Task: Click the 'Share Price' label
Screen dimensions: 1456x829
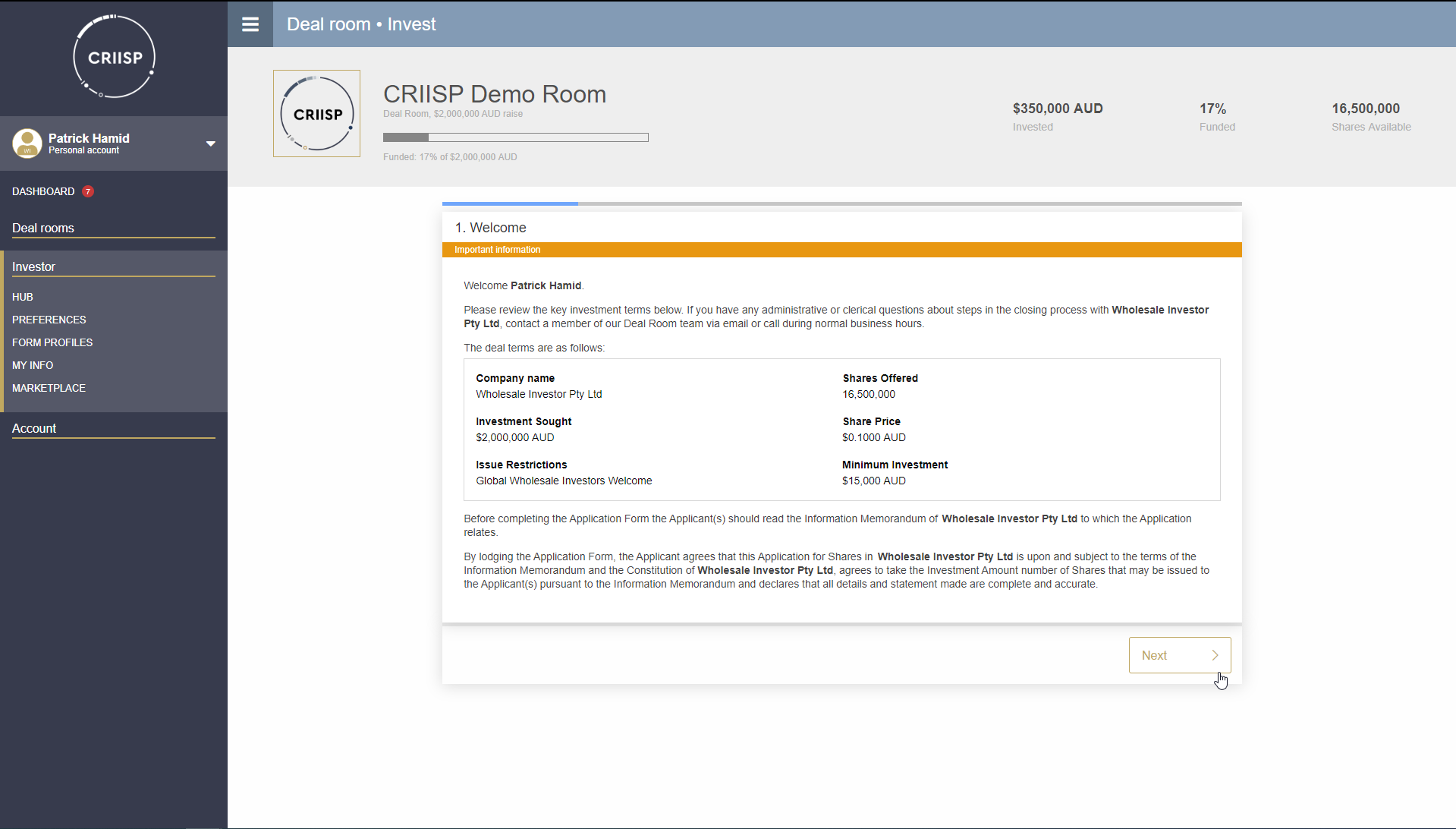Action: point(871,421)
